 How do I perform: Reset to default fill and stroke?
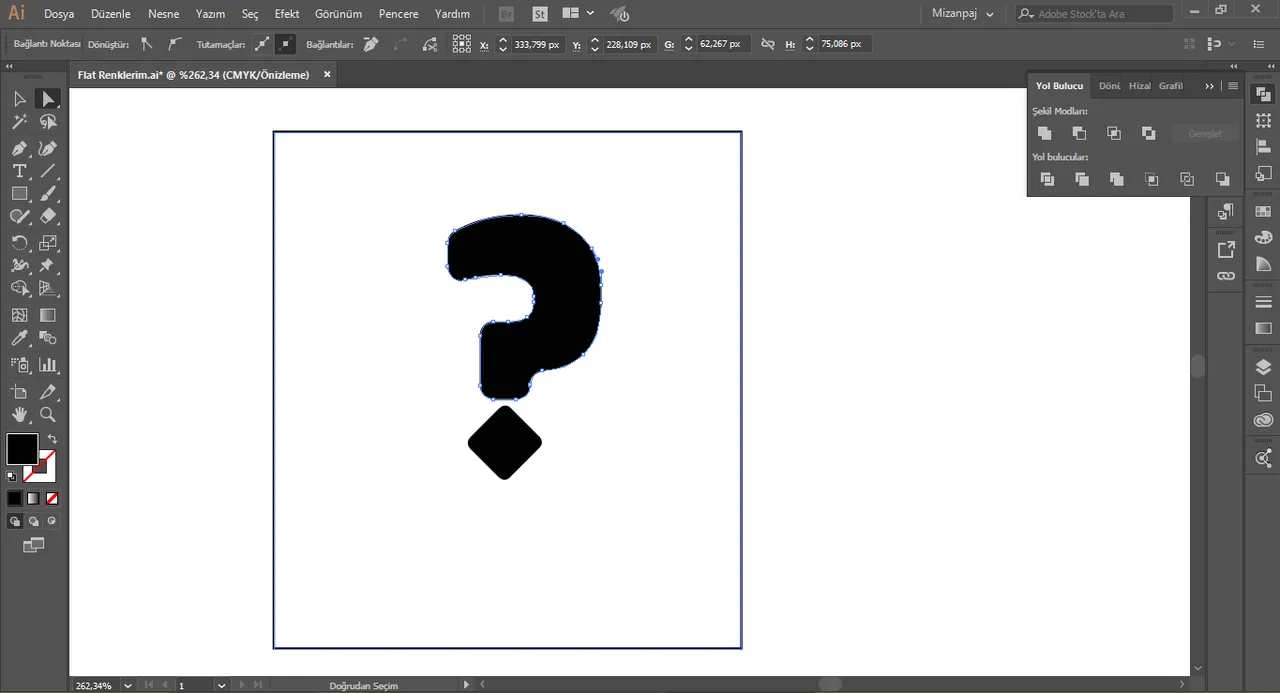(x=12, y=476)
